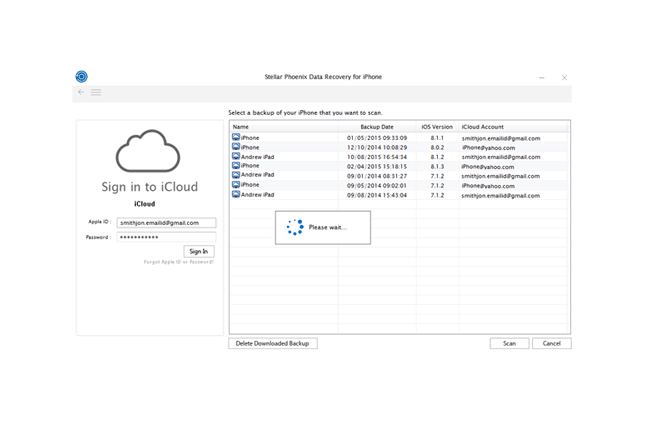Click iOS version 8.0.2 cell
645x421 pixels.
click(x=437, y=147)
